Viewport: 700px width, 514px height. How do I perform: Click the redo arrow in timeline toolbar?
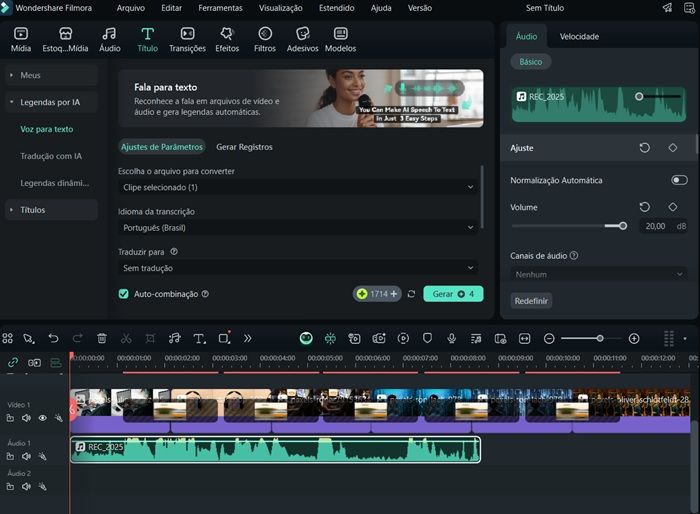[77, 338]
